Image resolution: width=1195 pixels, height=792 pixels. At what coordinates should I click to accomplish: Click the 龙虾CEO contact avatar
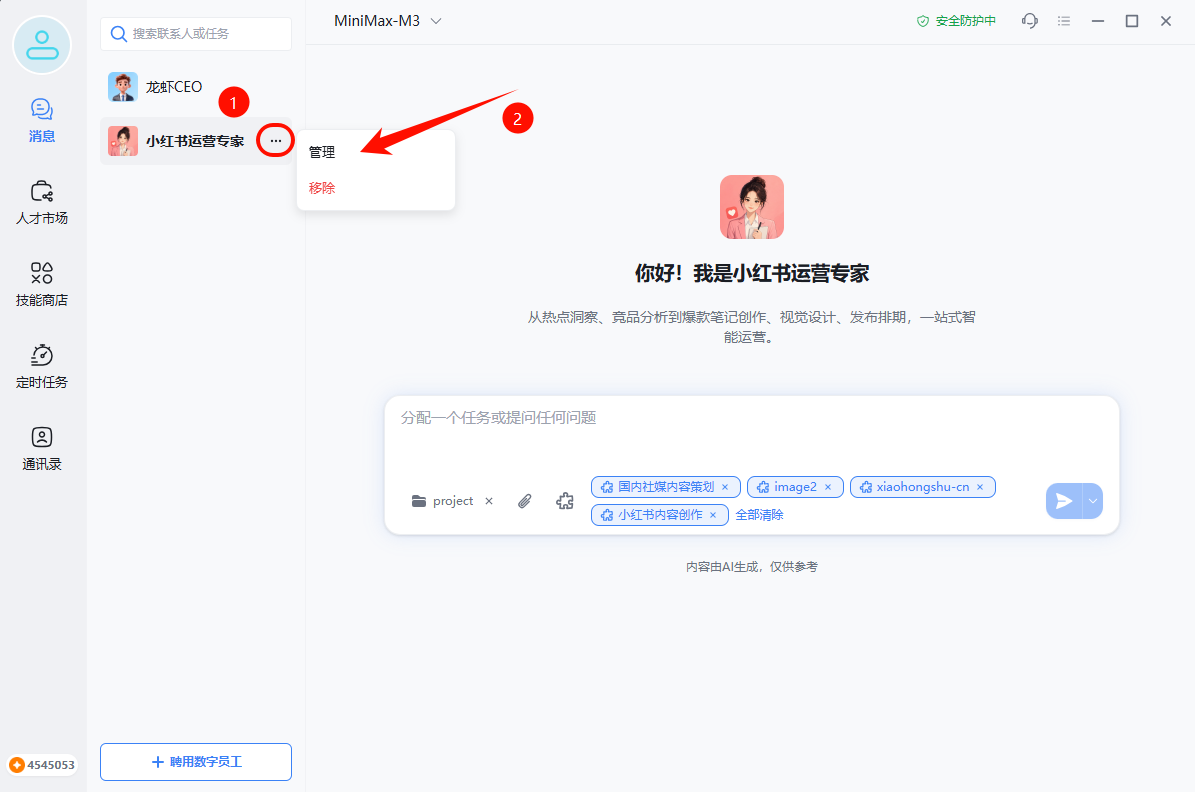click(123, 87)
